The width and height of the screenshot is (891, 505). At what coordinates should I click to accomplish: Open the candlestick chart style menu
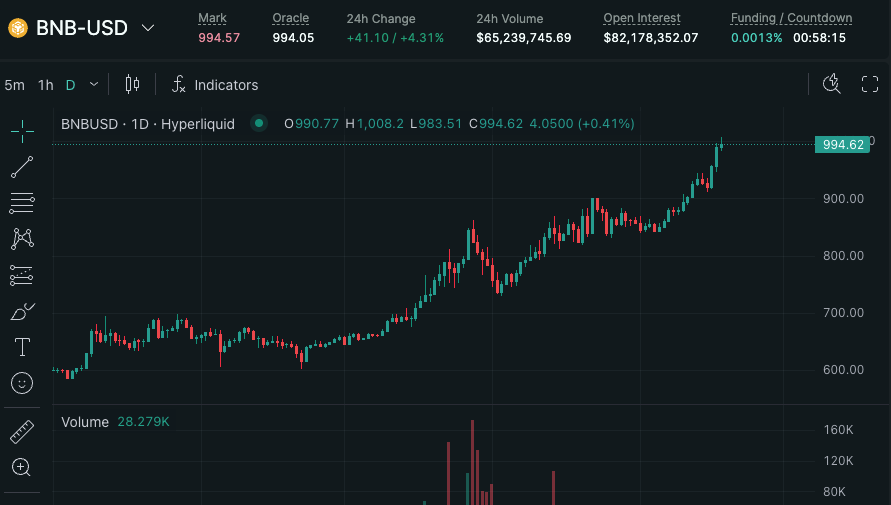click(132, 85)
